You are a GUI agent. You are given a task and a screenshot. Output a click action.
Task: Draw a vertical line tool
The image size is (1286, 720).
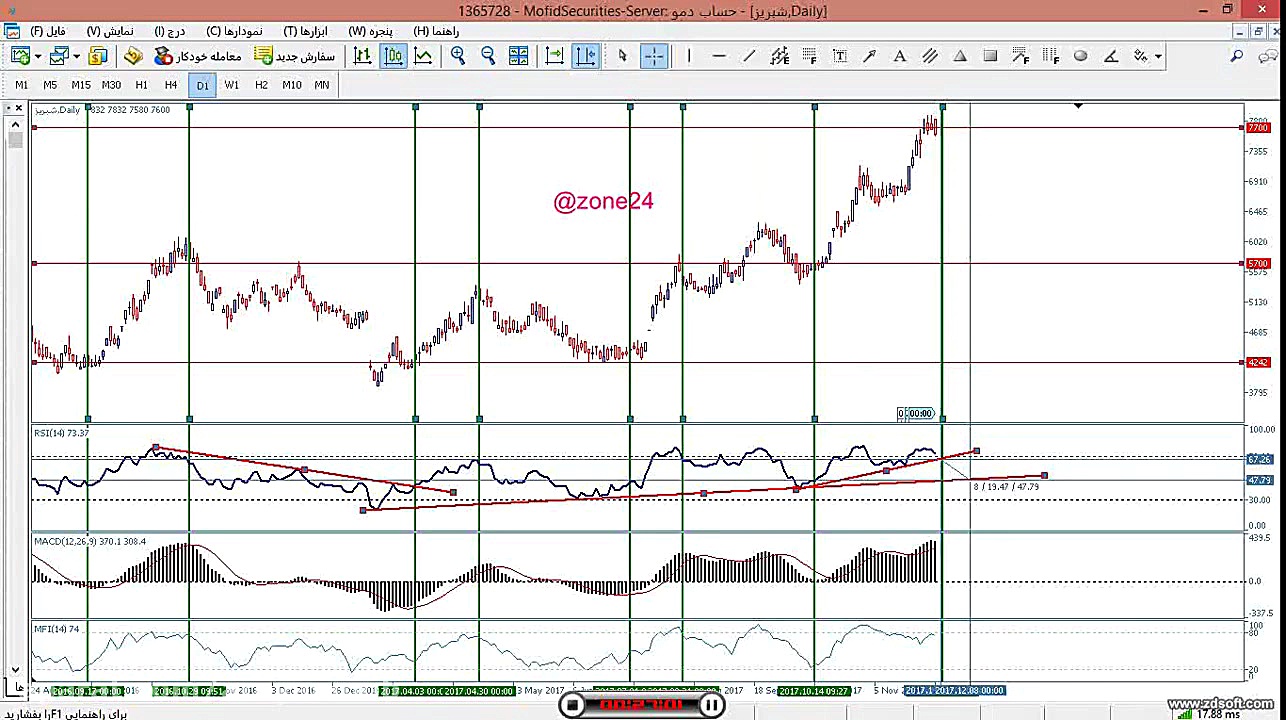tap(688, 56)
